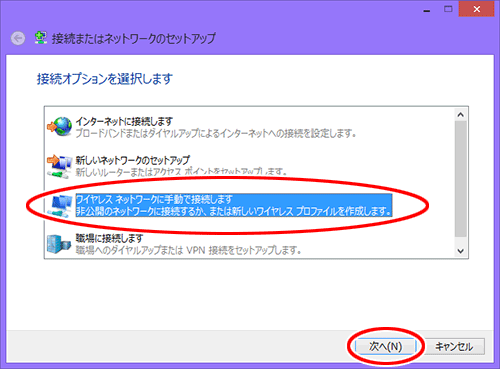Select the workplace connection building icon
This screenshot has width=500, height=369.
[x=59, y=244]
